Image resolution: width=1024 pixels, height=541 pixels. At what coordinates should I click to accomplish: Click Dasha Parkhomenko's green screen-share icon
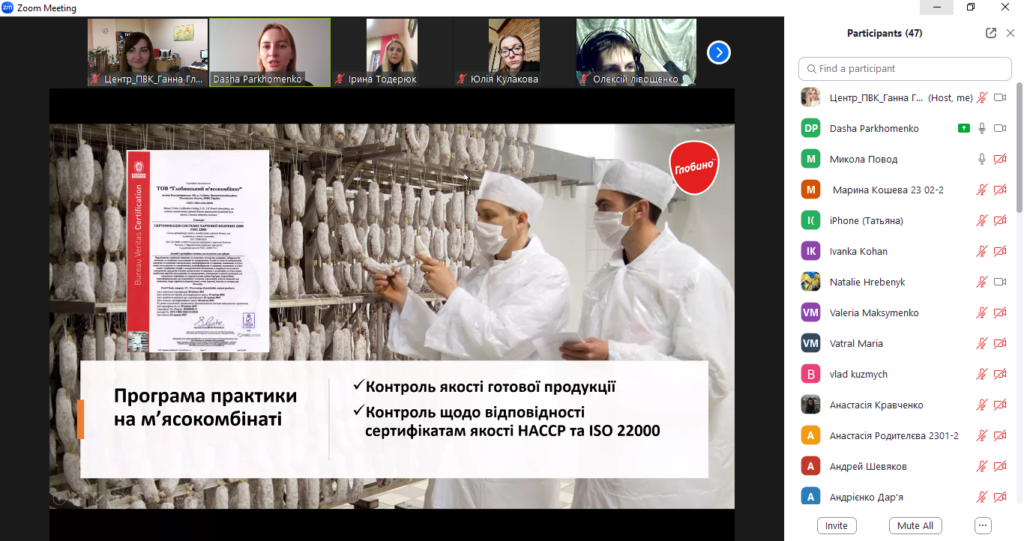click(x=963, y=128)
